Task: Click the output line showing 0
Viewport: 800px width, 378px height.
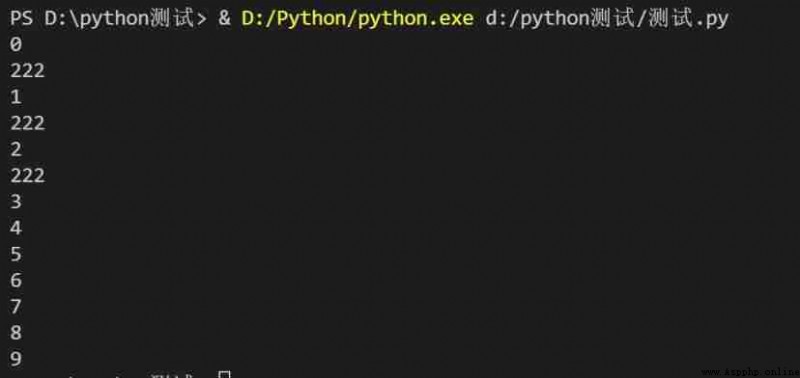Action: click(16, 45)
